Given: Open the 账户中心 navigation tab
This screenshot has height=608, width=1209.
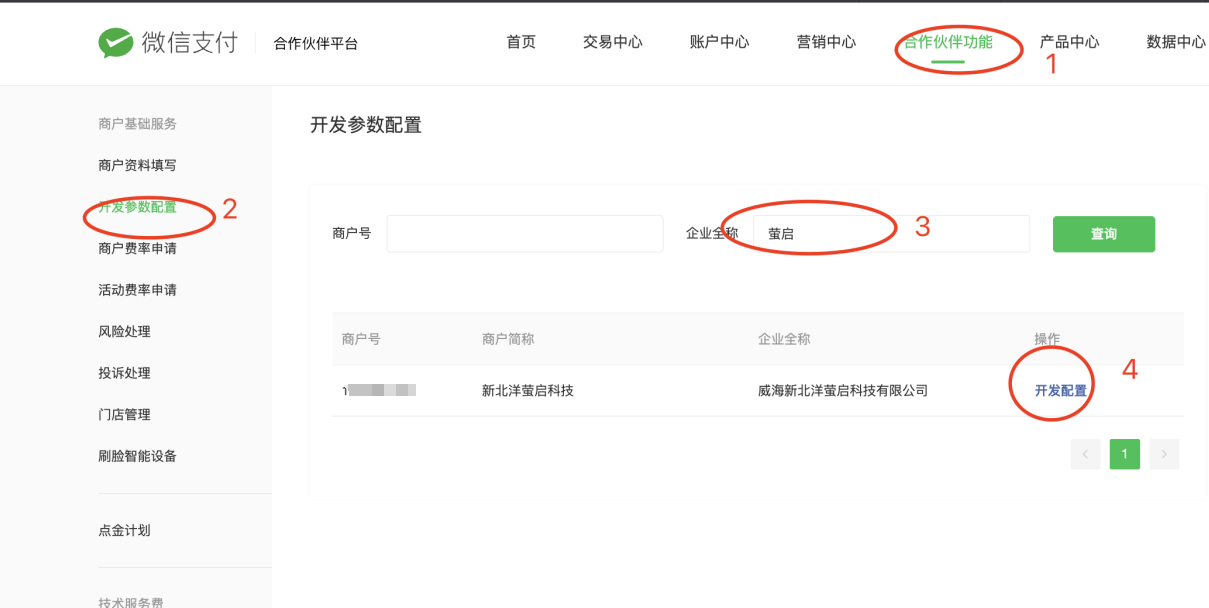Looking at the screenshot, I should (719, 42).
